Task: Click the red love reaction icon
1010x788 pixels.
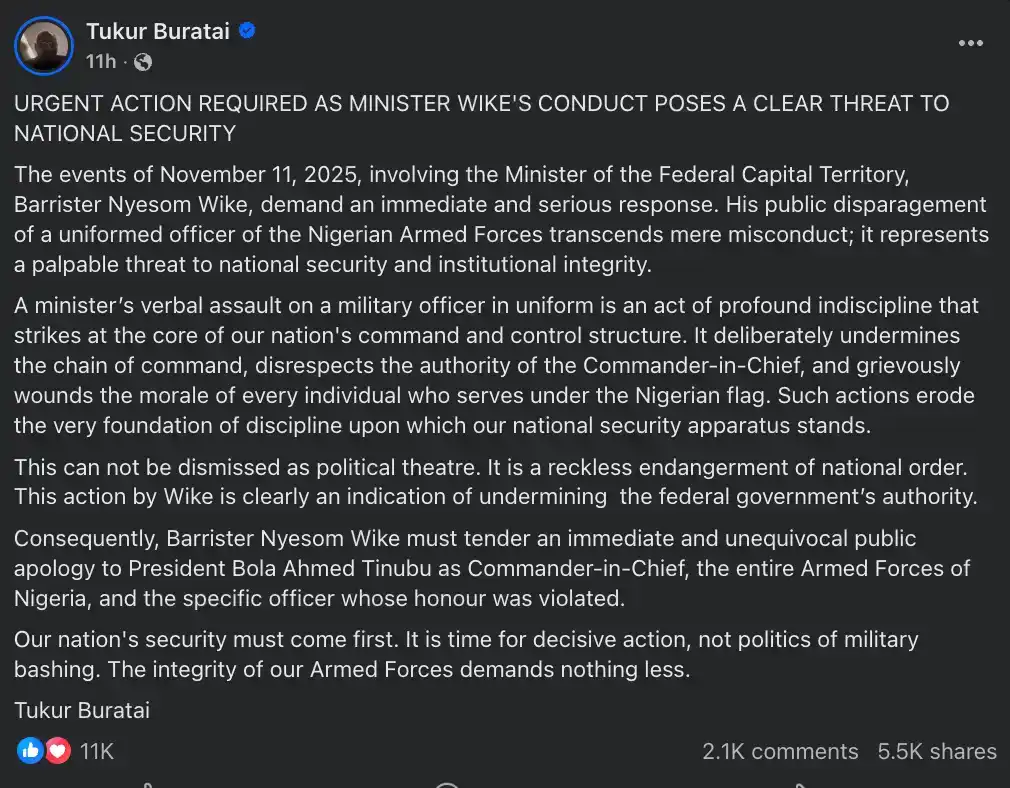Action: pyautogui.click(x=55, y=750)
